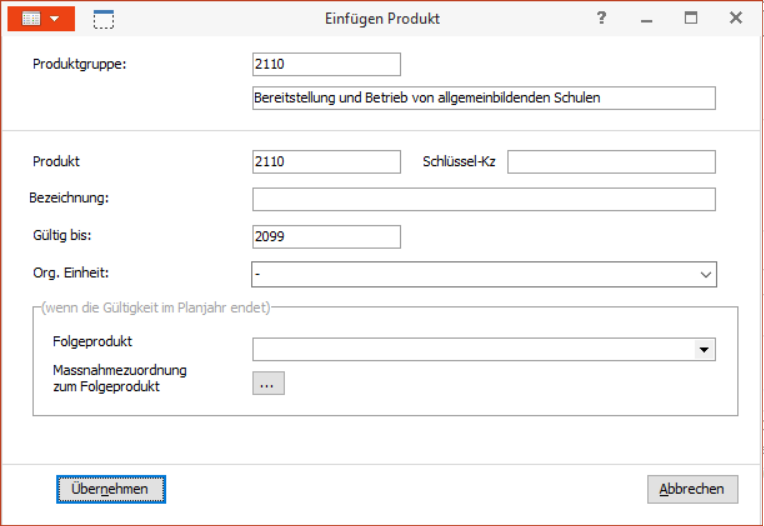Click the Produktgruppe number field
This screenshot has height=526, width=764.
click(x=326, y=64)
